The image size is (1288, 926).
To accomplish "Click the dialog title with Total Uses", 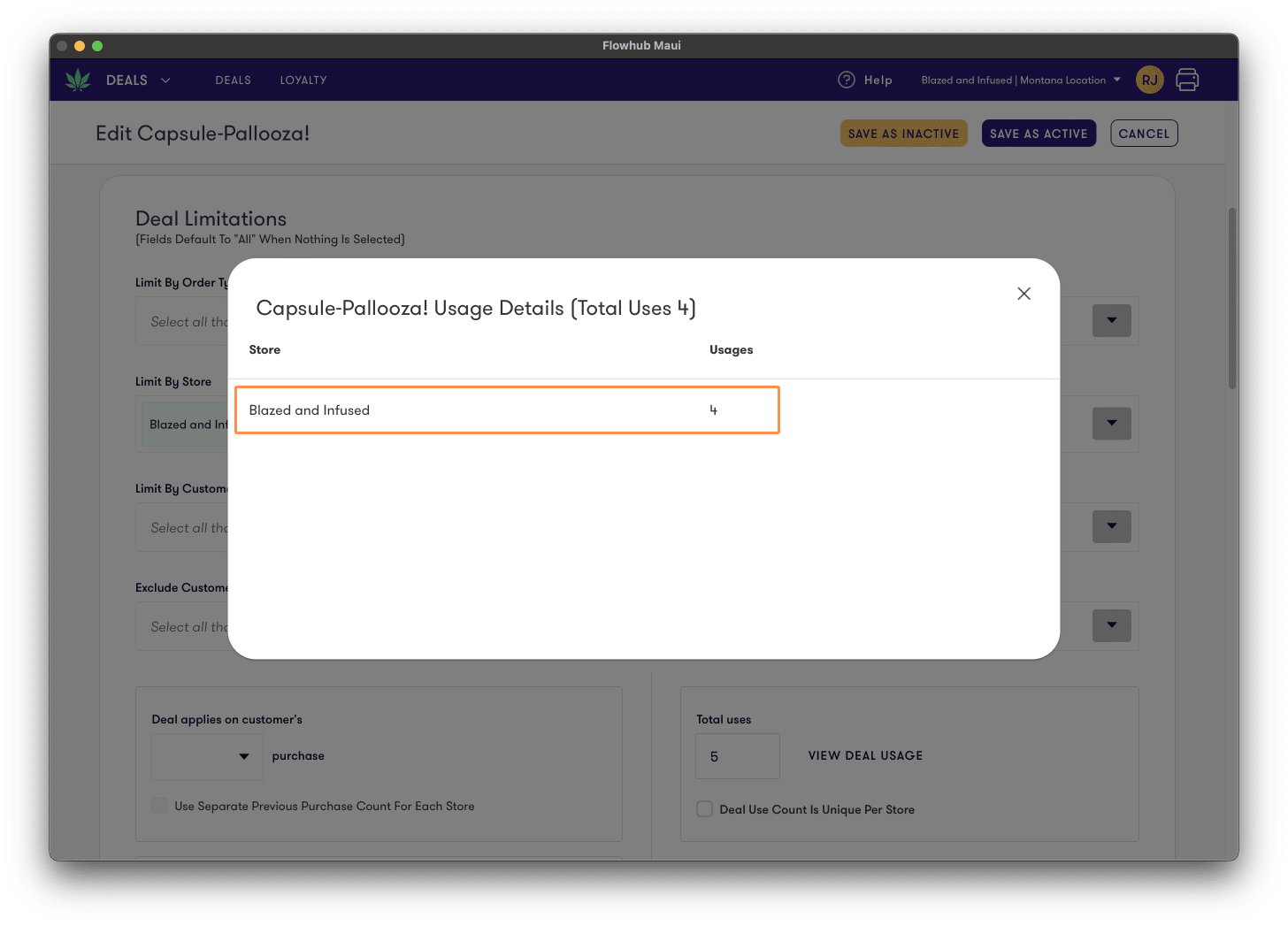I will click(476, 308).
